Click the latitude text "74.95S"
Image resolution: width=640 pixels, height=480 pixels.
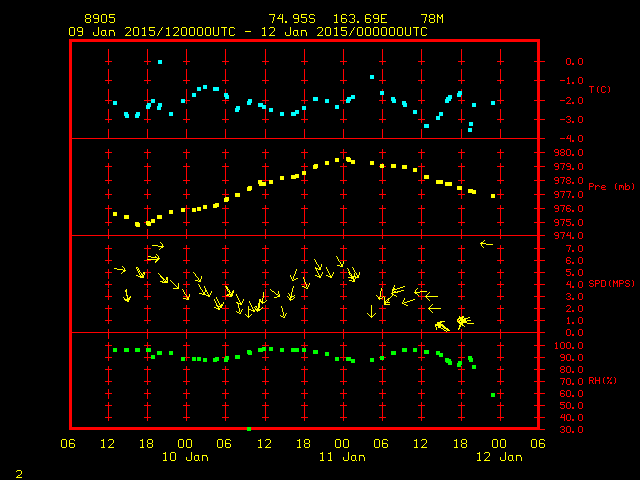292,19
